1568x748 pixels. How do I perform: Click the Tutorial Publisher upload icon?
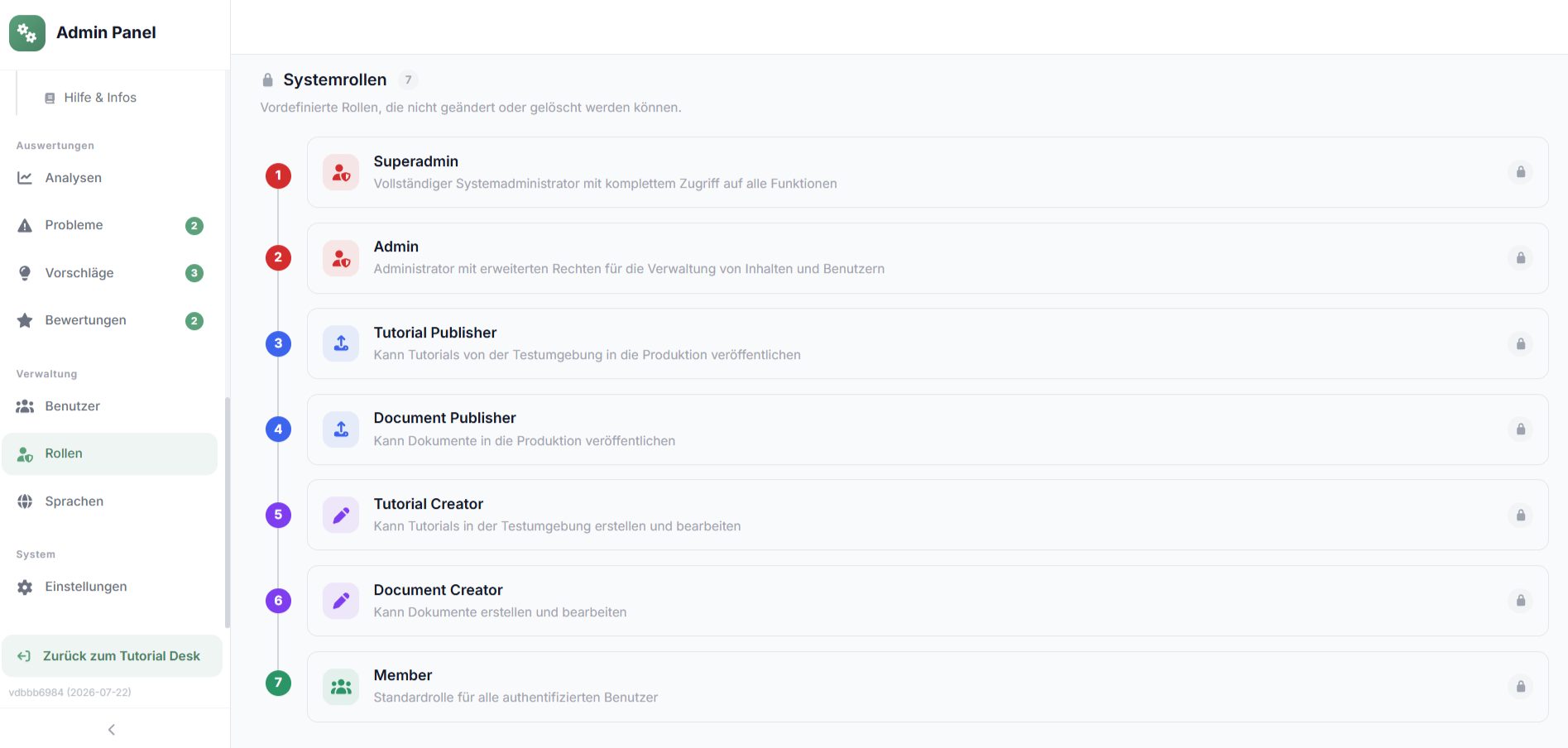[341, 343]
